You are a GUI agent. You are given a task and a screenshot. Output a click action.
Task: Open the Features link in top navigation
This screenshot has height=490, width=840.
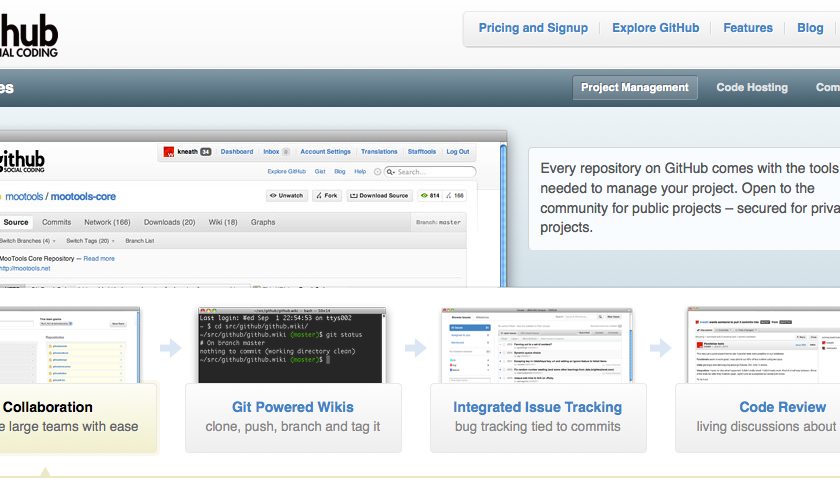748,28
